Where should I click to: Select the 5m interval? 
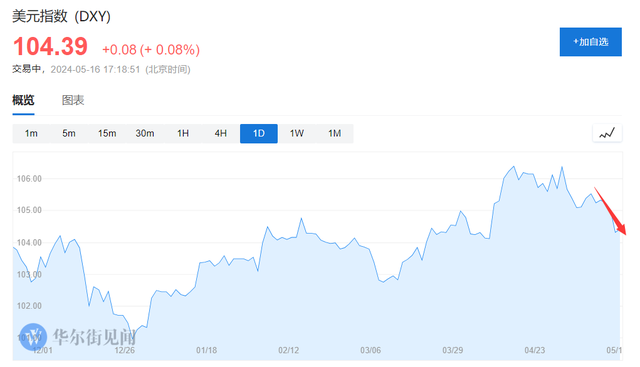(69, 133)
